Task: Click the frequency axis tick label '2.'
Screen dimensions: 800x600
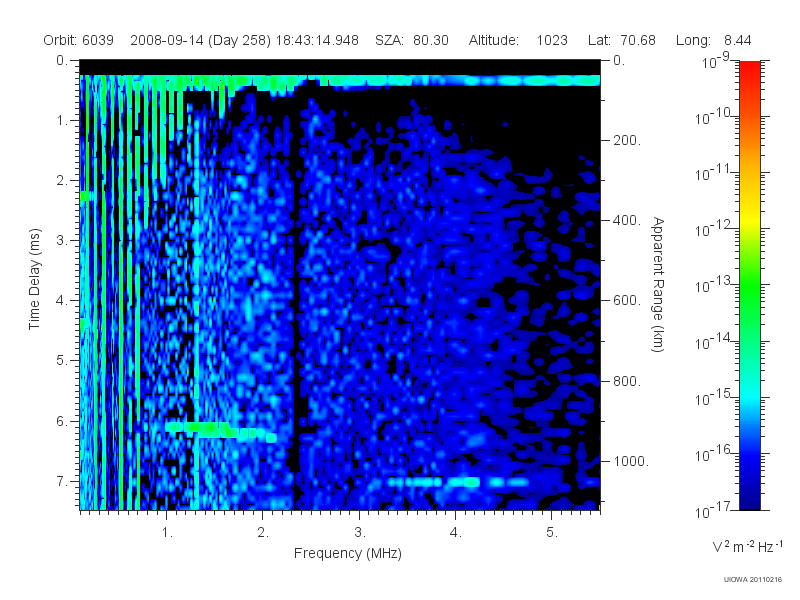Action: pos(263,533)
